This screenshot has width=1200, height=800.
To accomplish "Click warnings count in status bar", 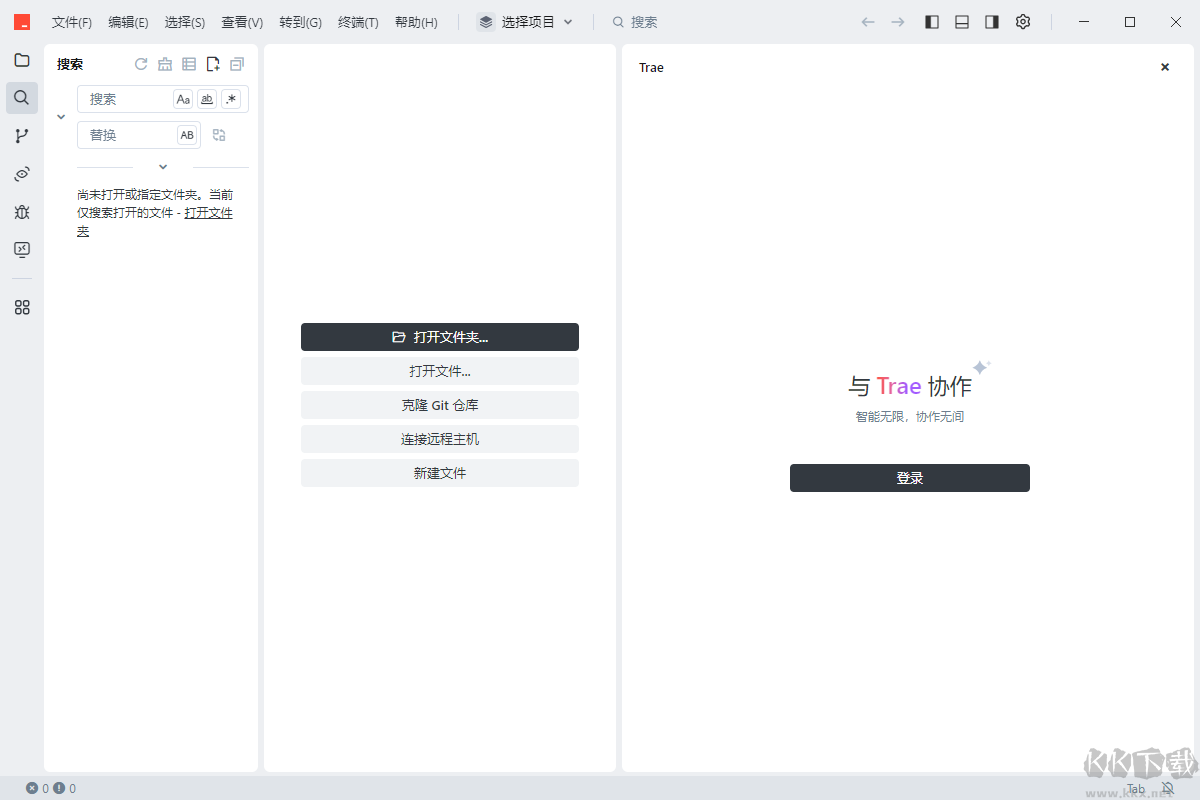I will pos(64,788).
